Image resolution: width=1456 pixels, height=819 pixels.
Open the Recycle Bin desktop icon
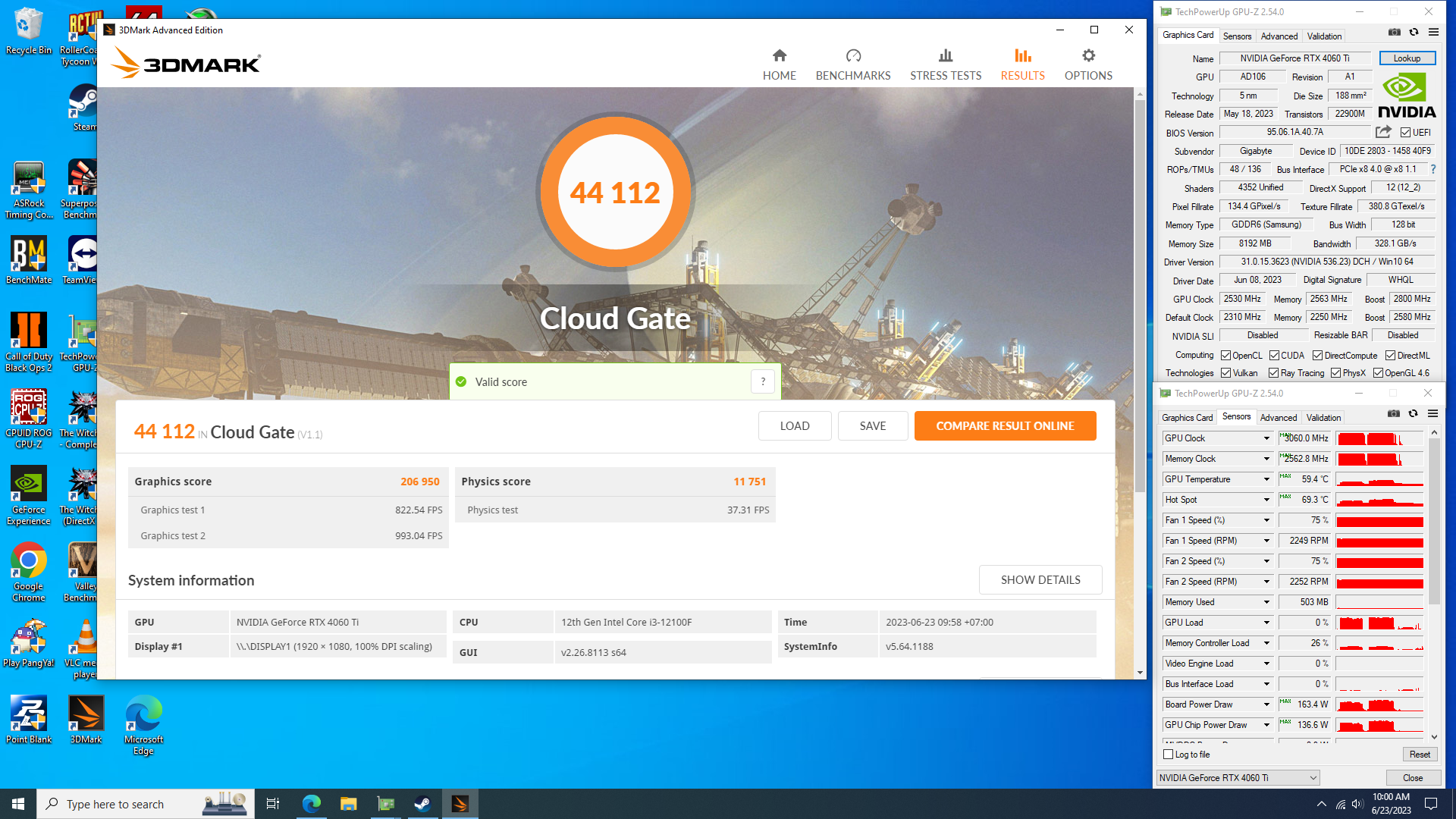pos(29,32)
